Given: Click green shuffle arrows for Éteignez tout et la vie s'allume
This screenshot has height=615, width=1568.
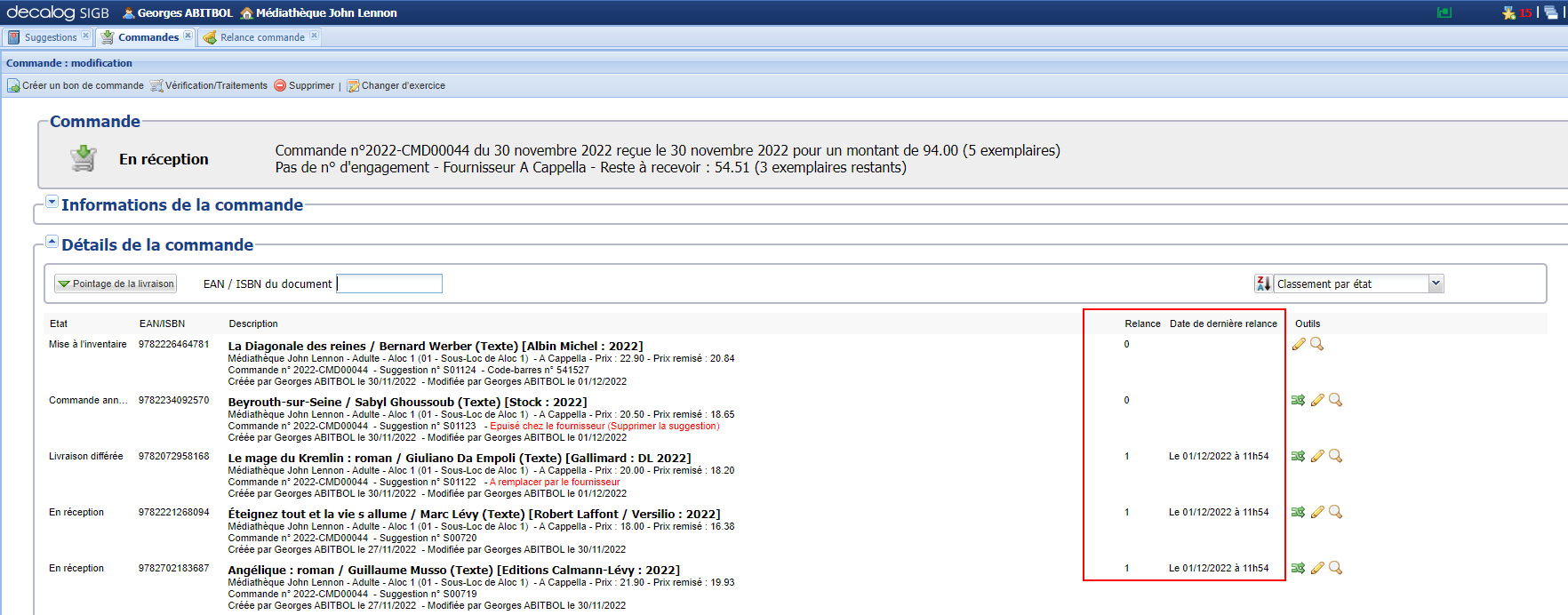Looking at the screenshot, I should pos(1299,512).
